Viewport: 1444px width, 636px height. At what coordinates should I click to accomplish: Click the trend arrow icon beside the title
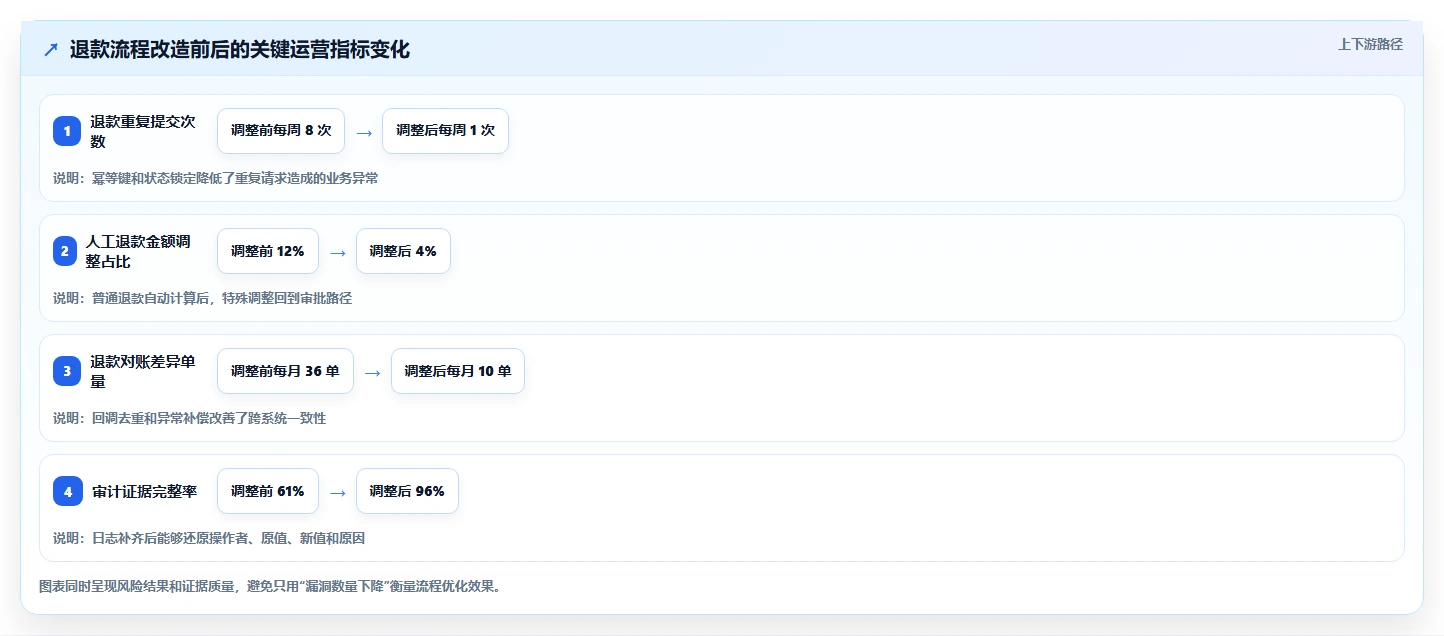[x=51, y=50]
